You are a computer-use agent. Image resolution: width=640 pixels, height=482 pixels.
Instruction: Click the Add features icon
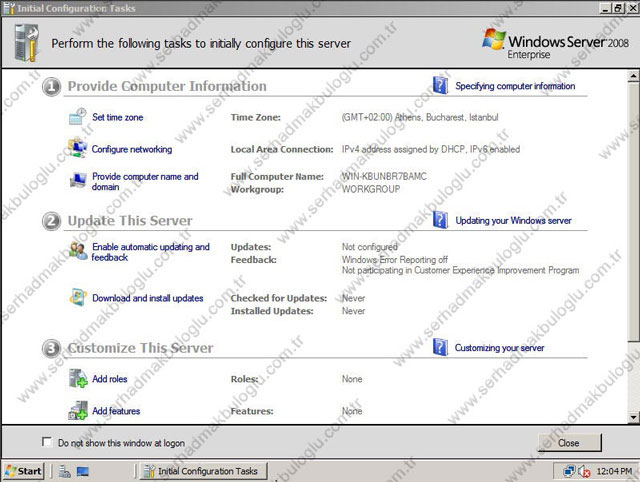click(x=78, y=410)
